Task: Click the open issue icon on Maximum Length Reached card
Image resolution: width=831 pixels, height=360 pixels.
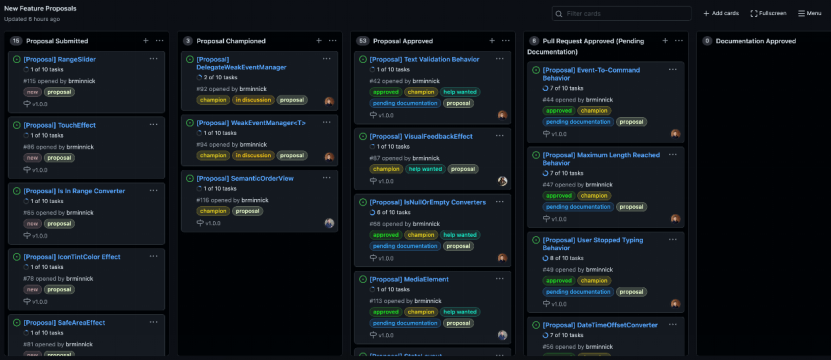Action: pyautogui.click(x=536, y=155)
